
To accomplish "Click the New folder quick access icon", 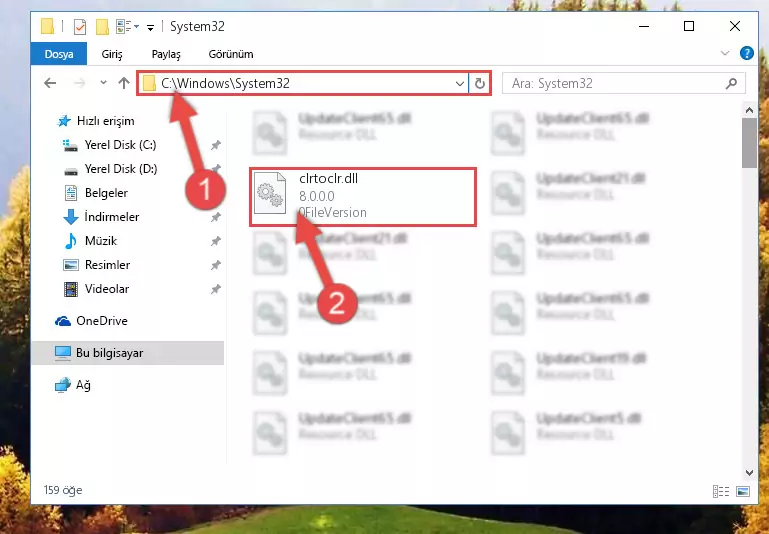I will (x=102, y=26).
